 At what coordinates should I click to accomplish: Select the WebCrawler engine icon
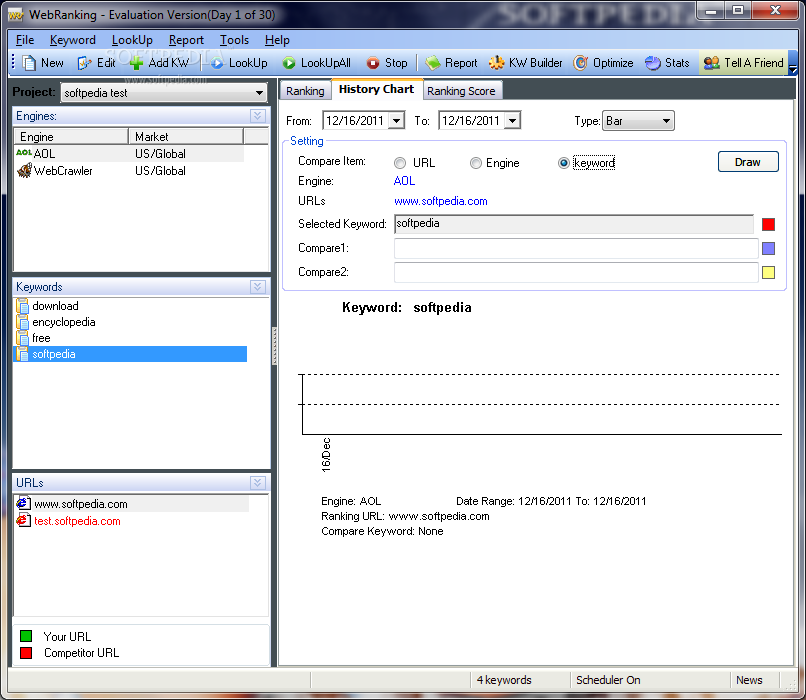[x=24, y=170]
